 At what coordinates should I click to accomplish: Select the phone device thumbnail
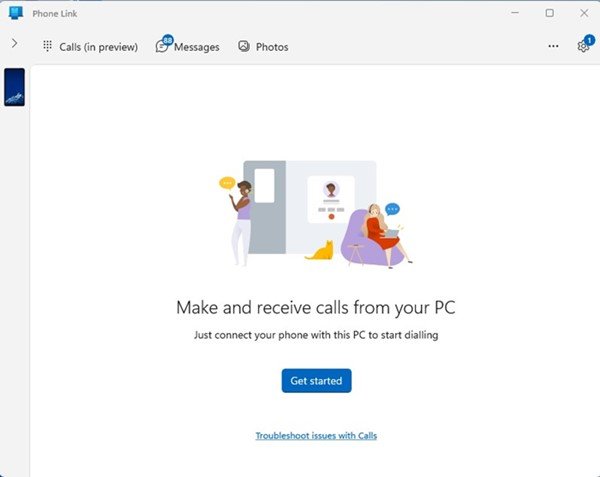pyautogui.click(x=15, y=87)
